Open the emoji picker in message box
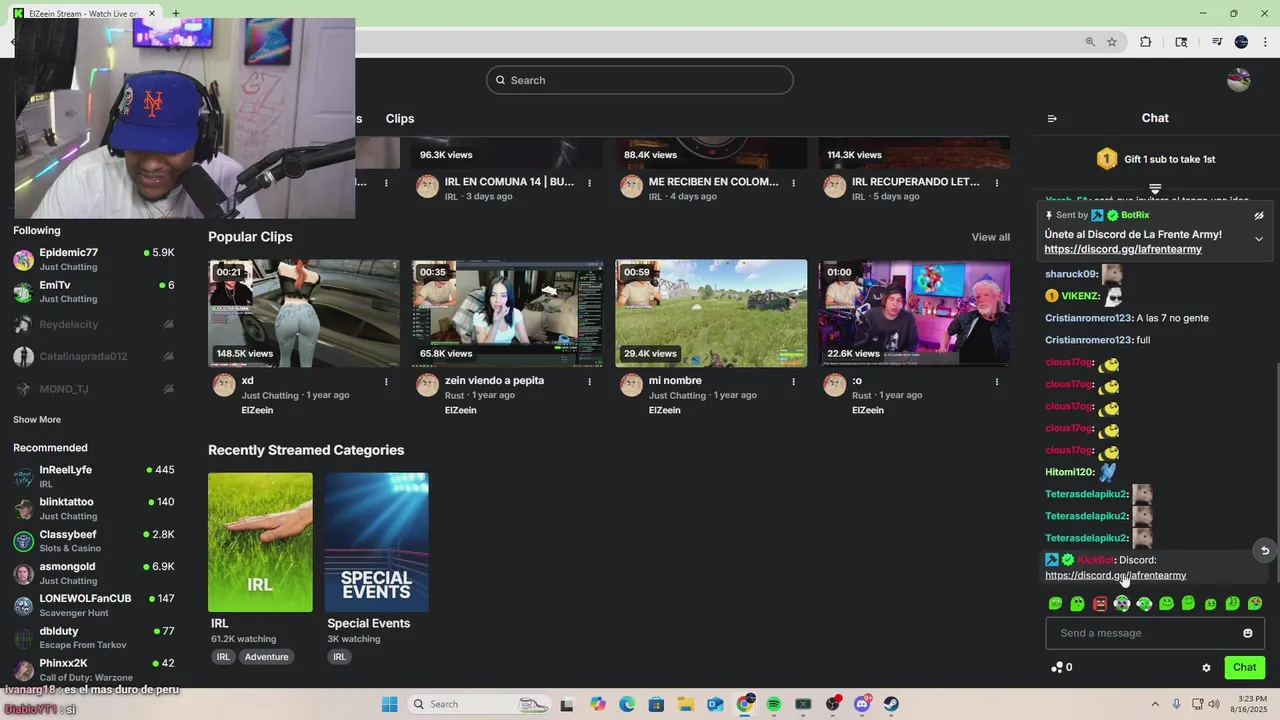Screen dimensions: 1280x720 (1247, 633)
